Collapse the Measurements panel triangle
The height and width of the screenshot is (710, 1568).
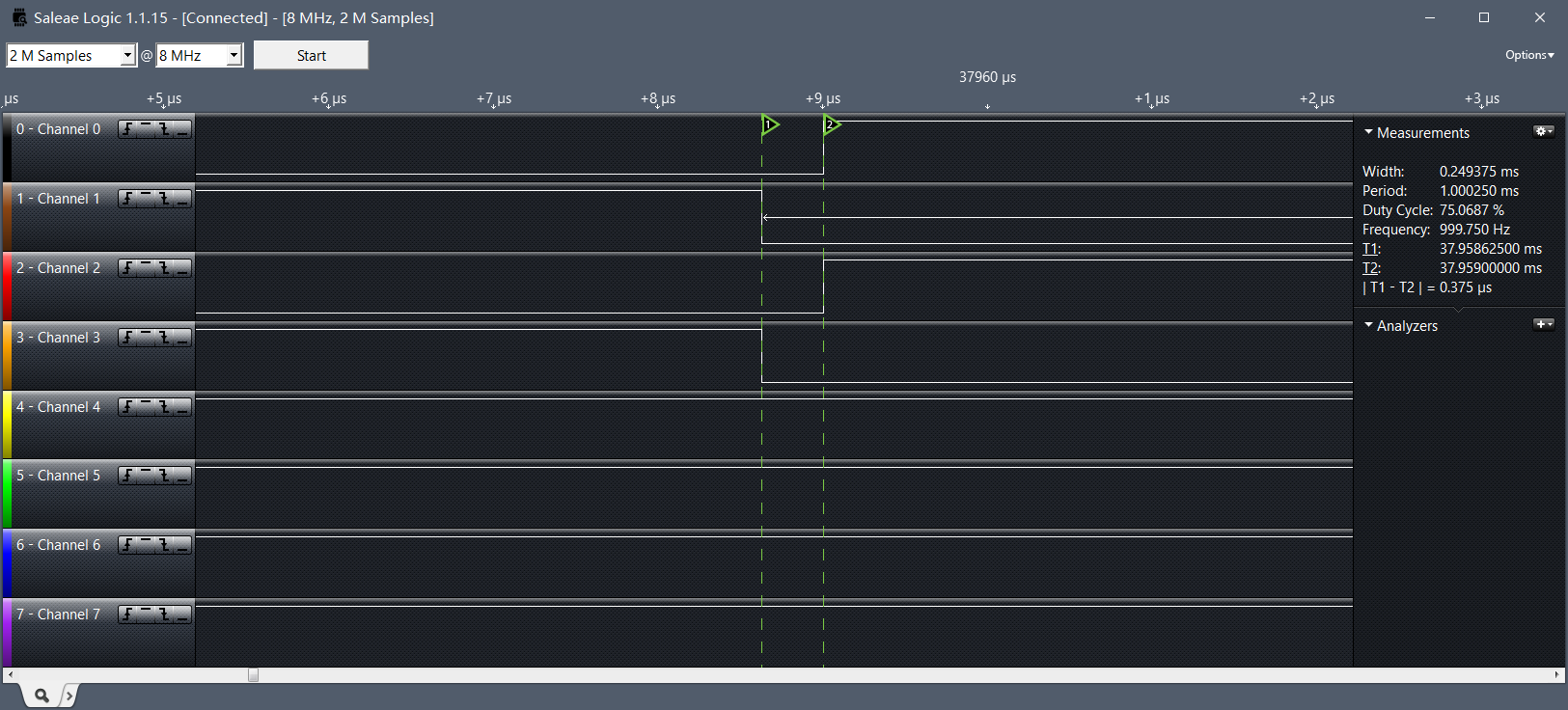click(x=1368, y=132)
